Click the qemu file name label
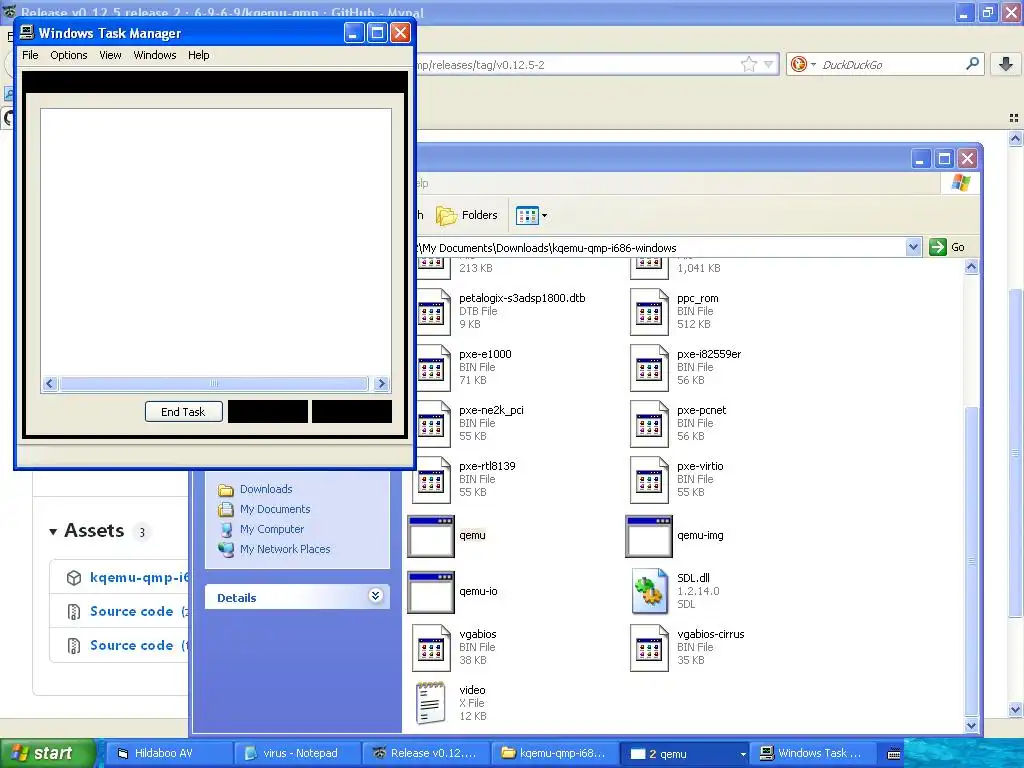Image resolution: width=1024 pixels, height=768 pixels. point(472,535)
